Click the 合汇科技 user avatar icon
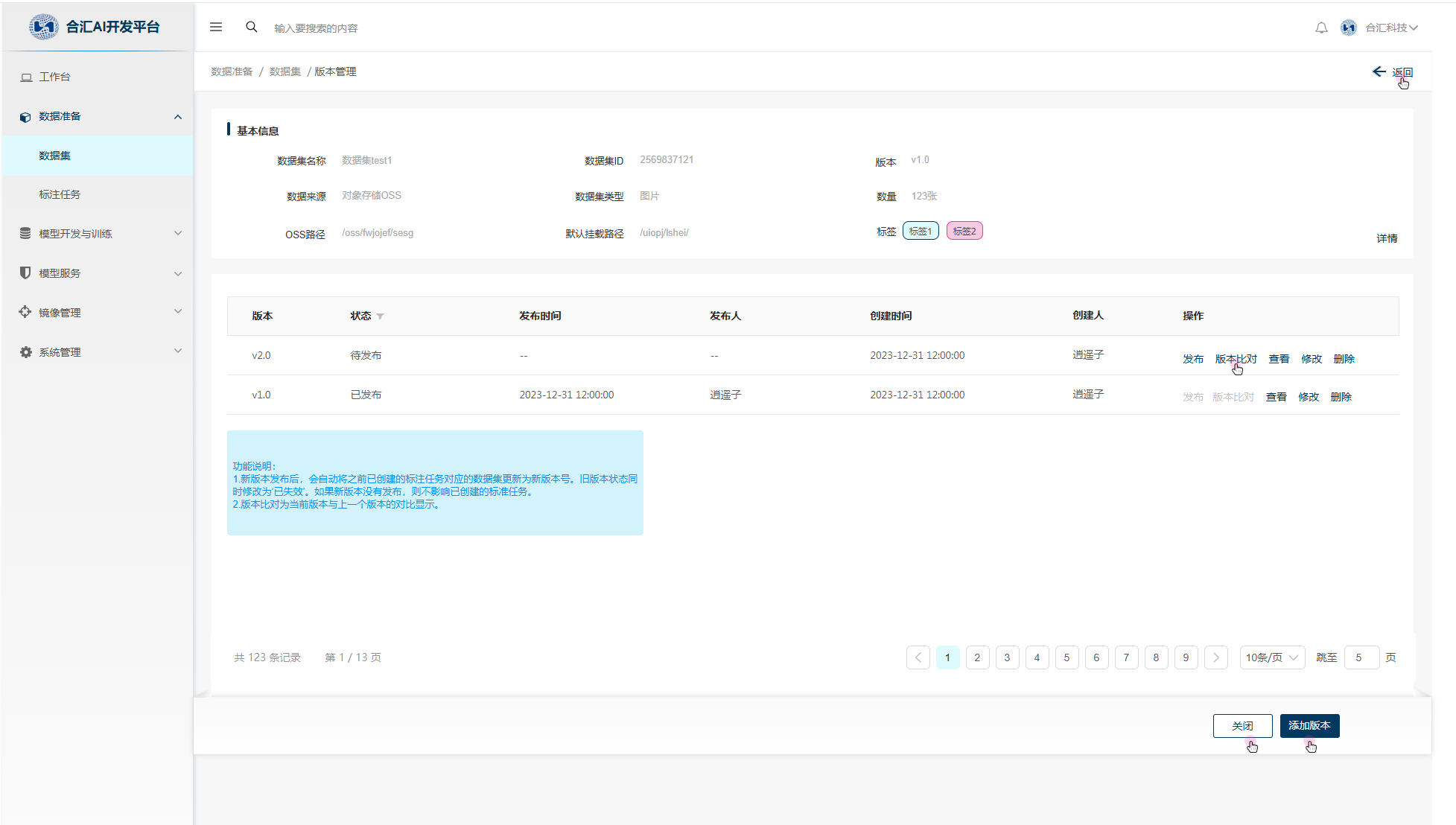Image resolution: width=1456 pixels, height=825 pixels. [x=1349, y=28]
